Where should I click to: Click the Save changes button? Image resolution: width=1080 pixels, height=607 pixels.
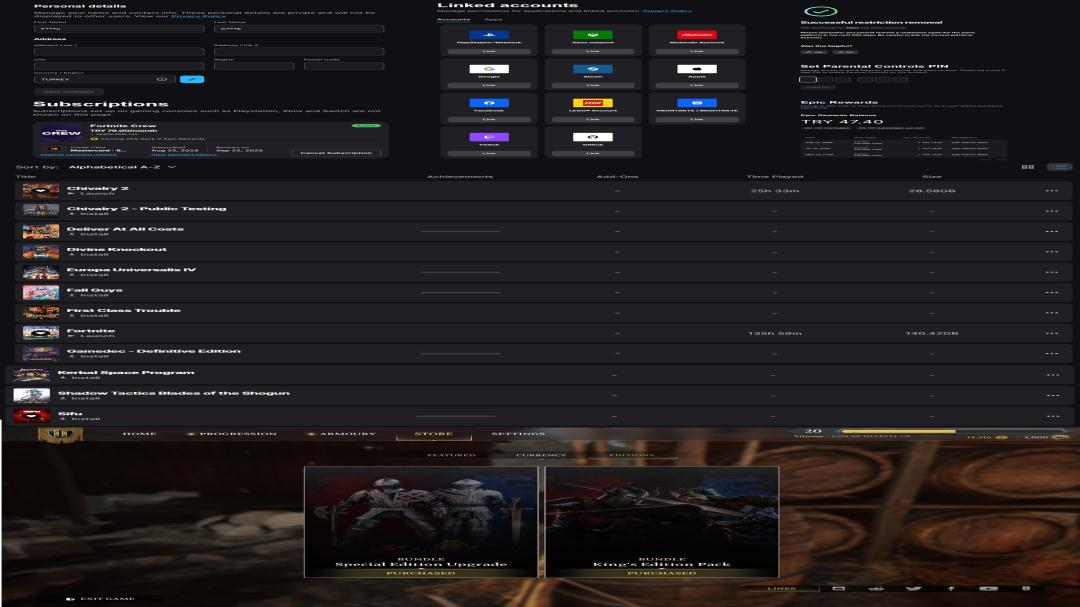point(69,92)
